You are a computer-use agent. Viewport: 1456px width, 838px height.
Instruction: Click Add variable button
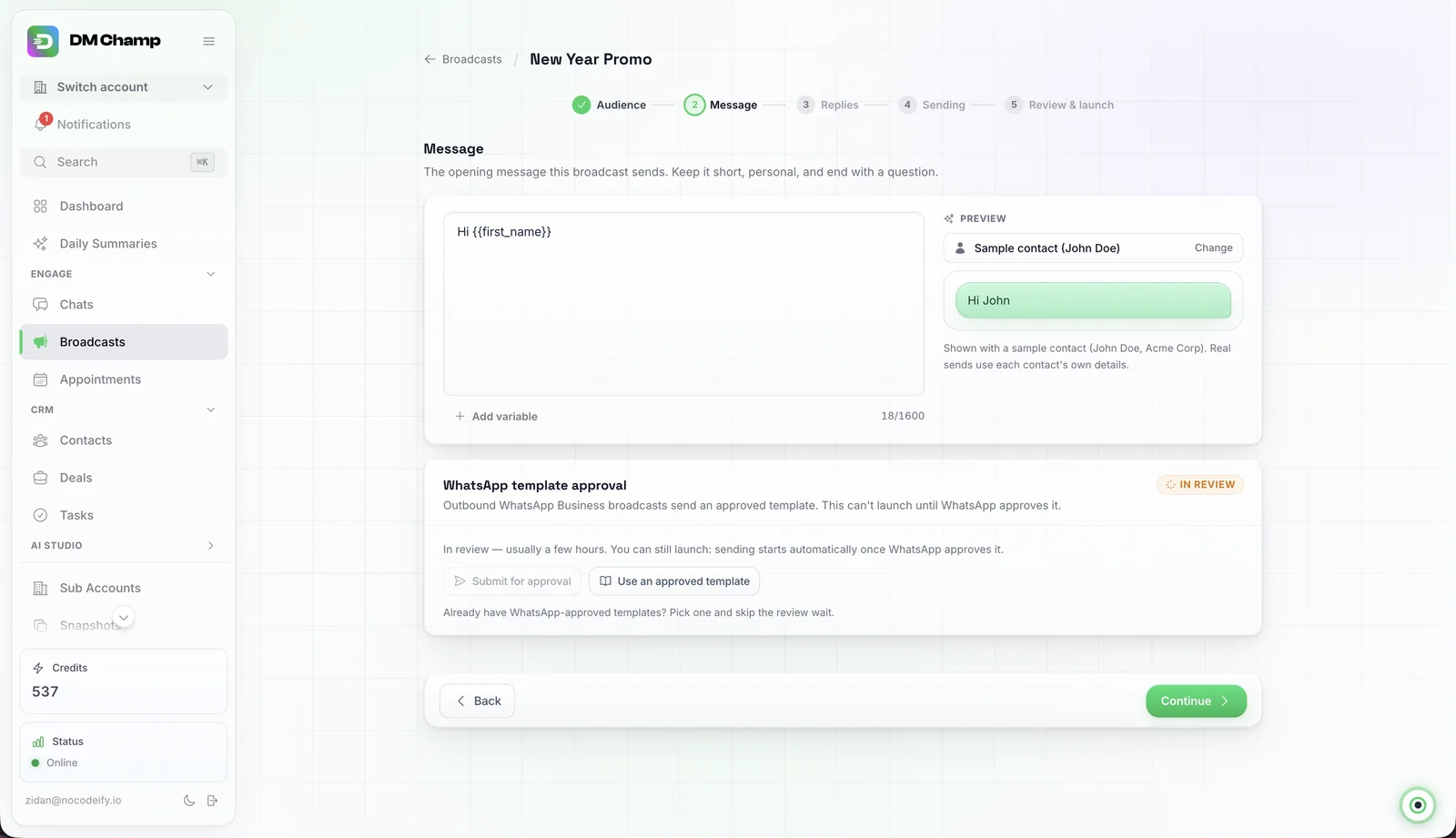click(x=496, y=417)
